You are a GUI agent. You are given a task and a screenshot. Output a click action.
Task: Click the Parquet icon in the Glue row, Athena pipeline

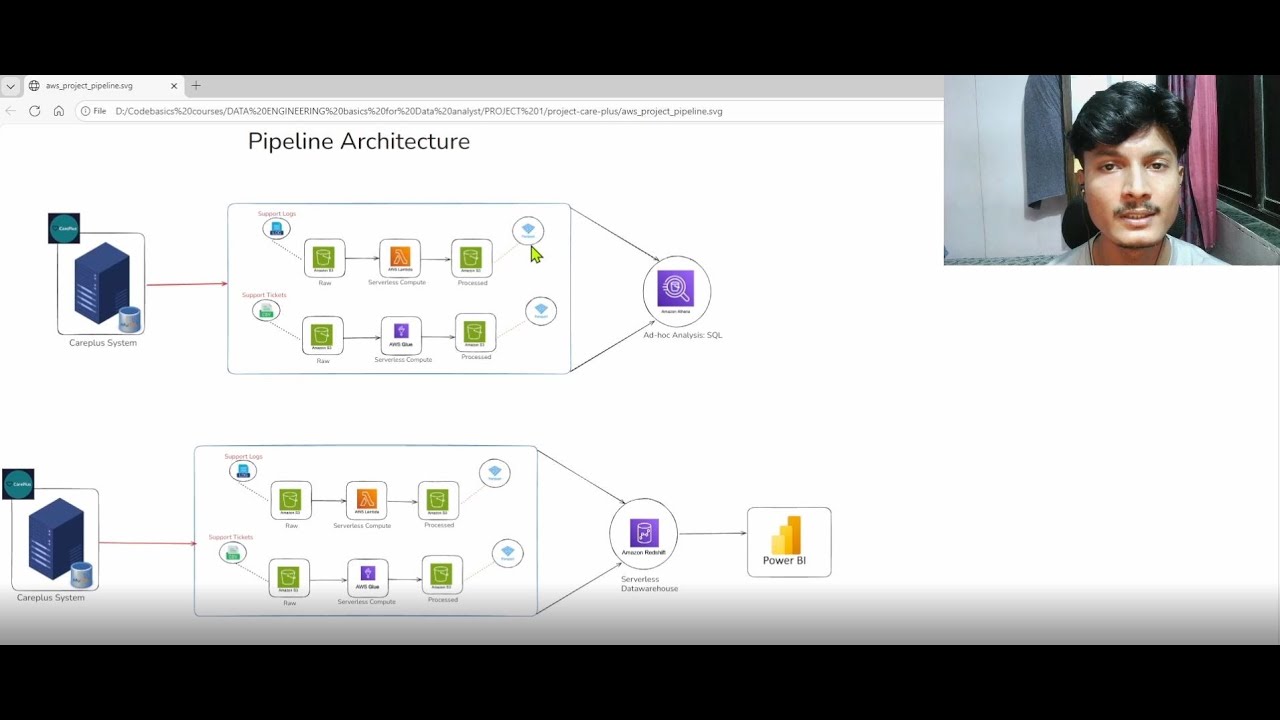541,311
